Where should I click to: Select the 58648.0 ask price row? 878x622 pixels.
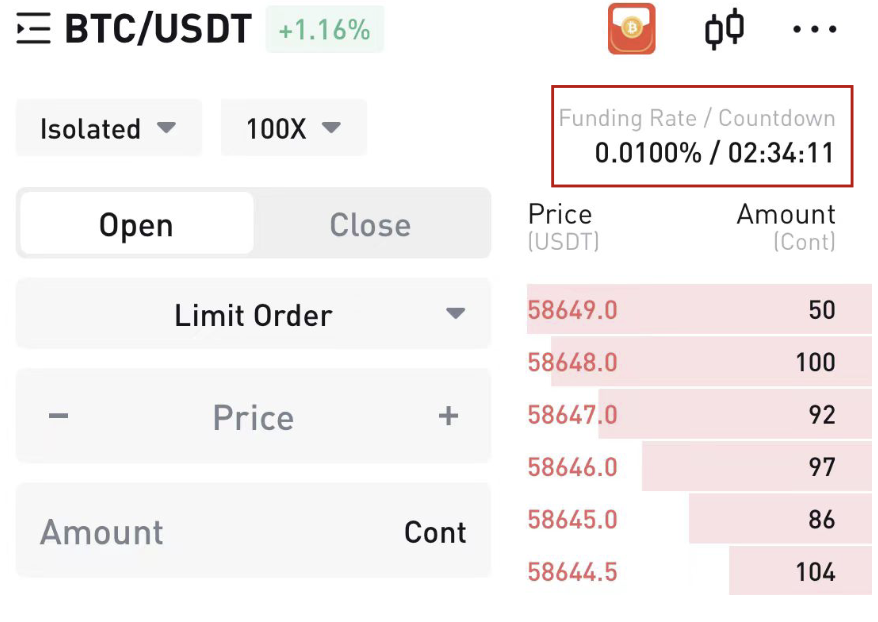(699, 362)
